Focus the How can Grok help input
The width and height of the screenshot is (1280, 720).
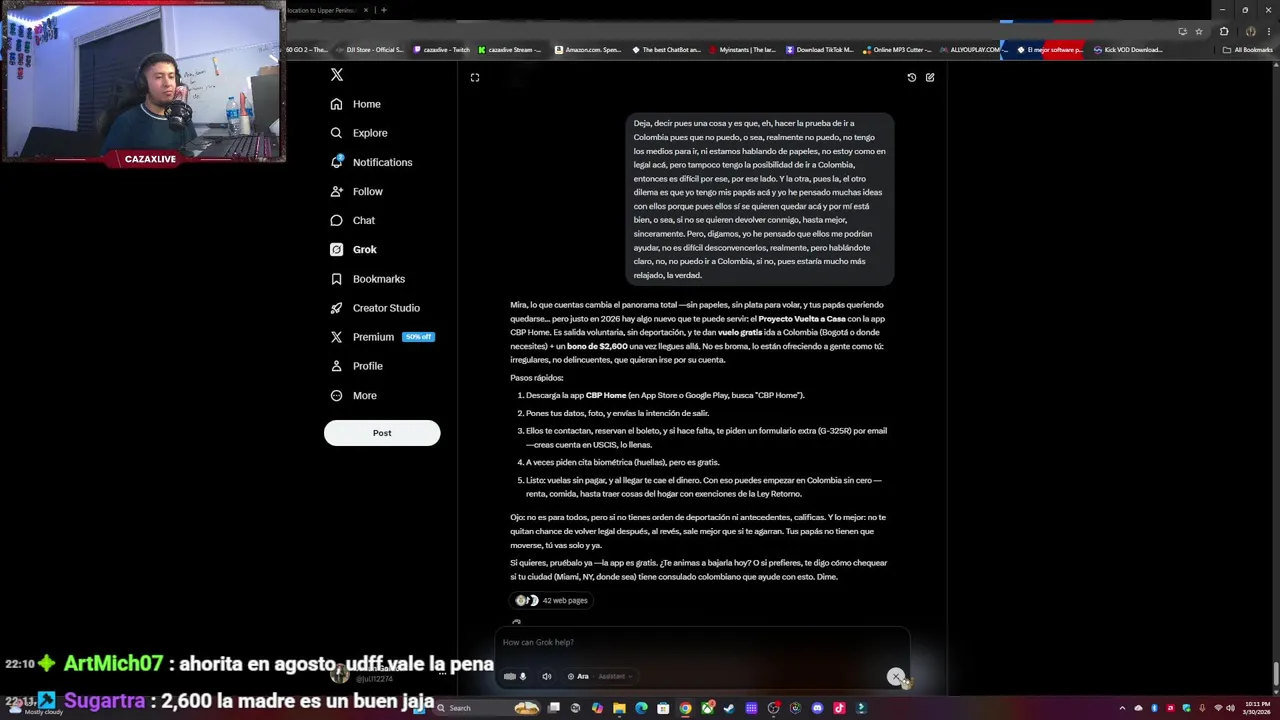(x=700, y=642)
